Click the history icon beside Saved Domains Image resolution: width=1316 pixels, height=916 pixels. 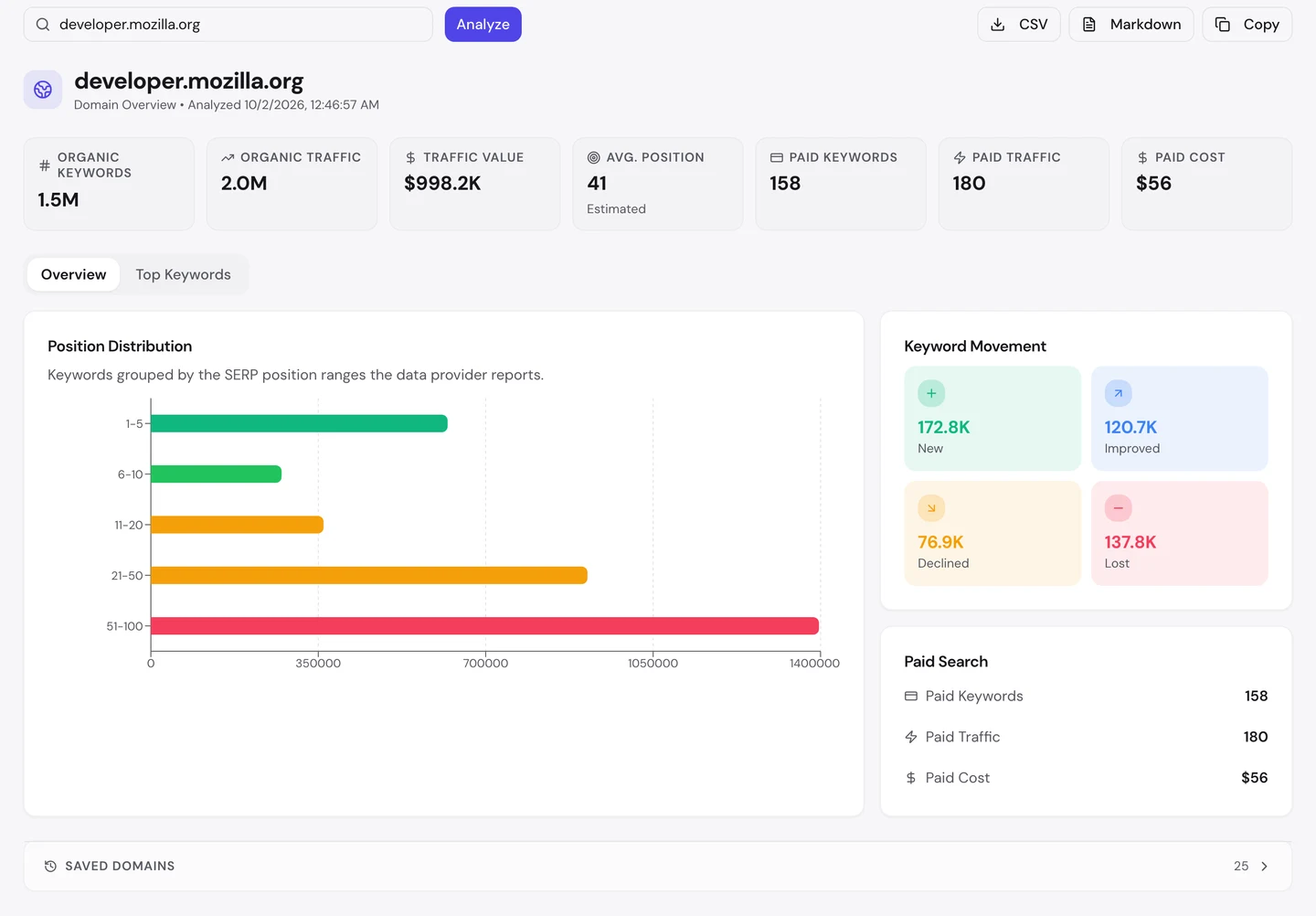pyautogui.click(x=50, y=867)
